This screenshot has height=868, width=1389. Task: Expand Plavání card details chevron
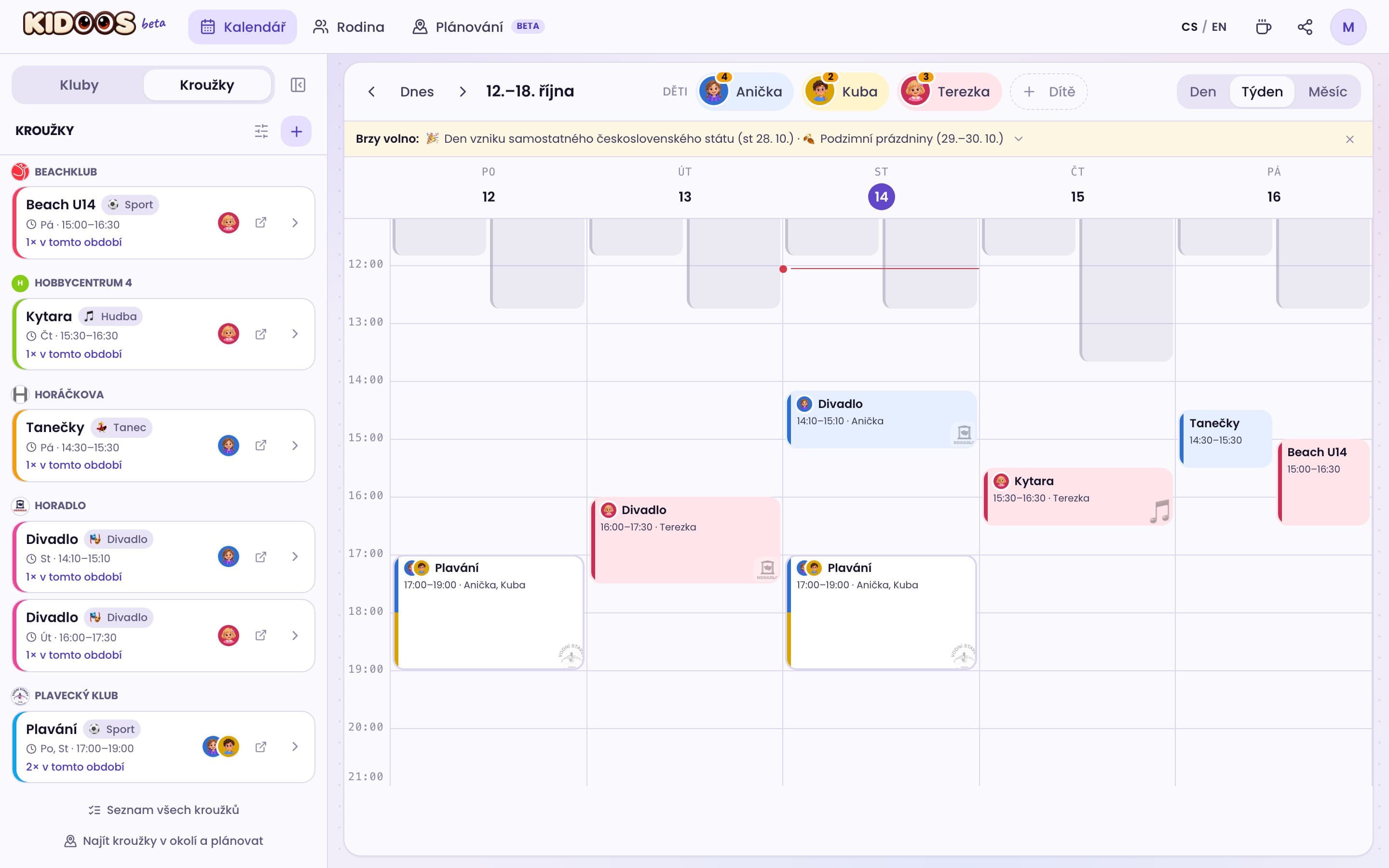295,747
